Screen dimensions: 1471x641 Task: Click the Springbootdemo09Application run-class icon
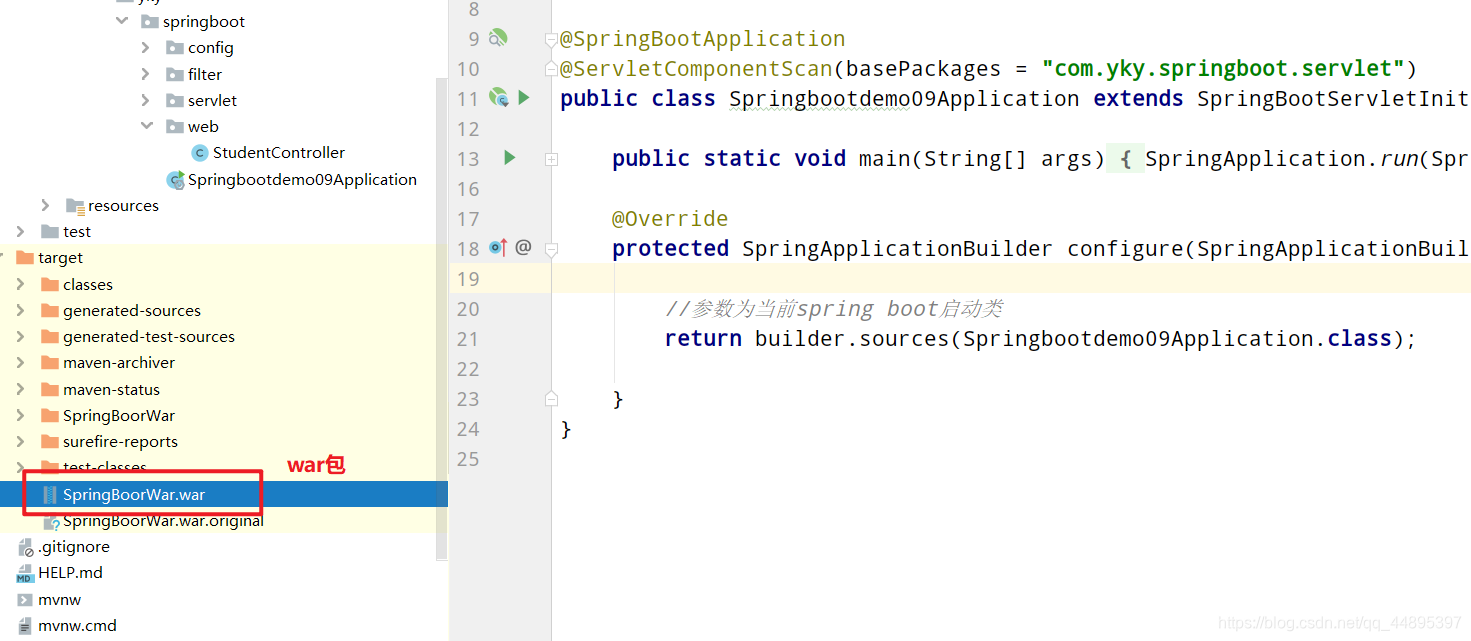tap(175, 180)
